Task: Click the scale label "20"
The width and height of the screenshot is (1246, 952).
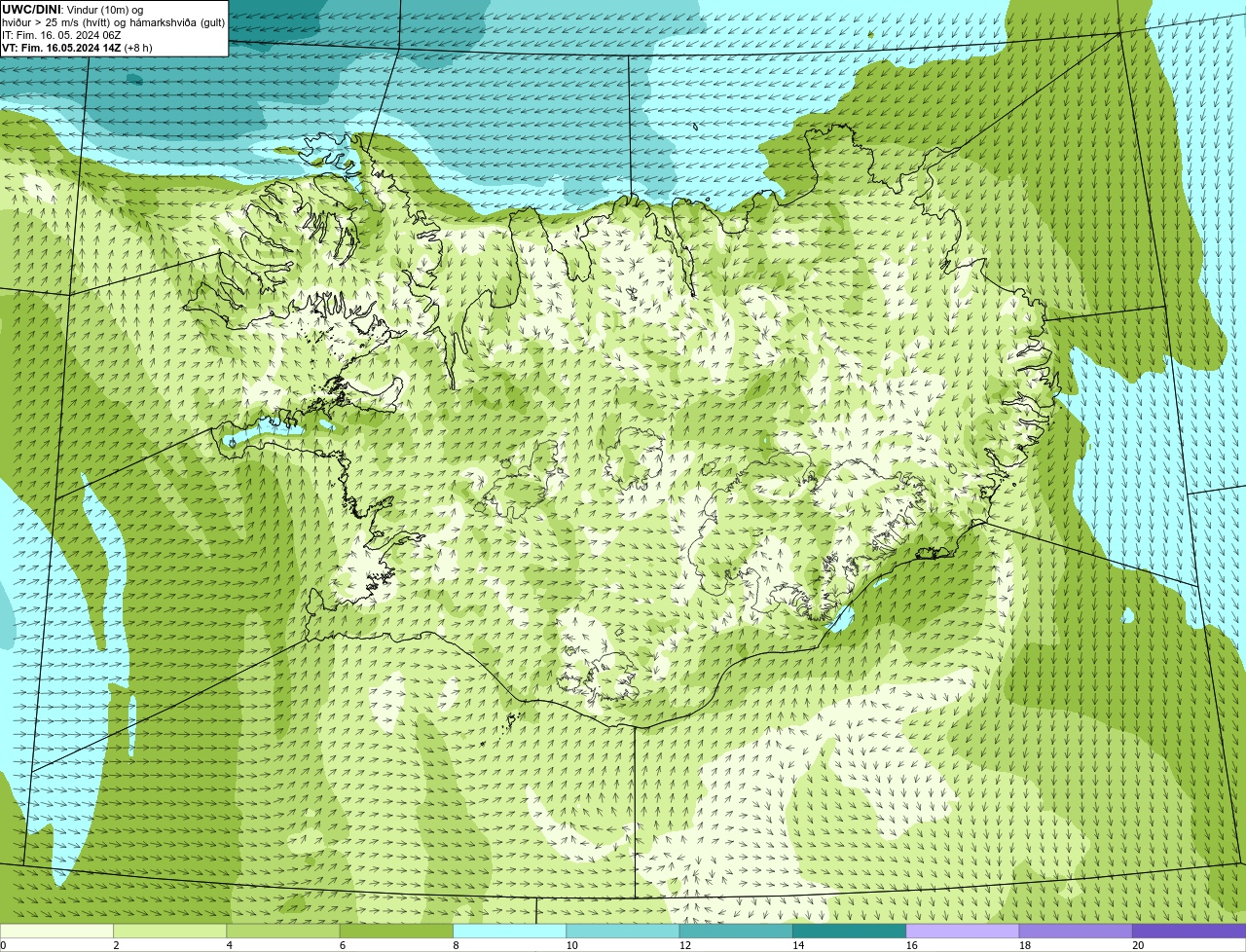Action: coord(1138,945)
